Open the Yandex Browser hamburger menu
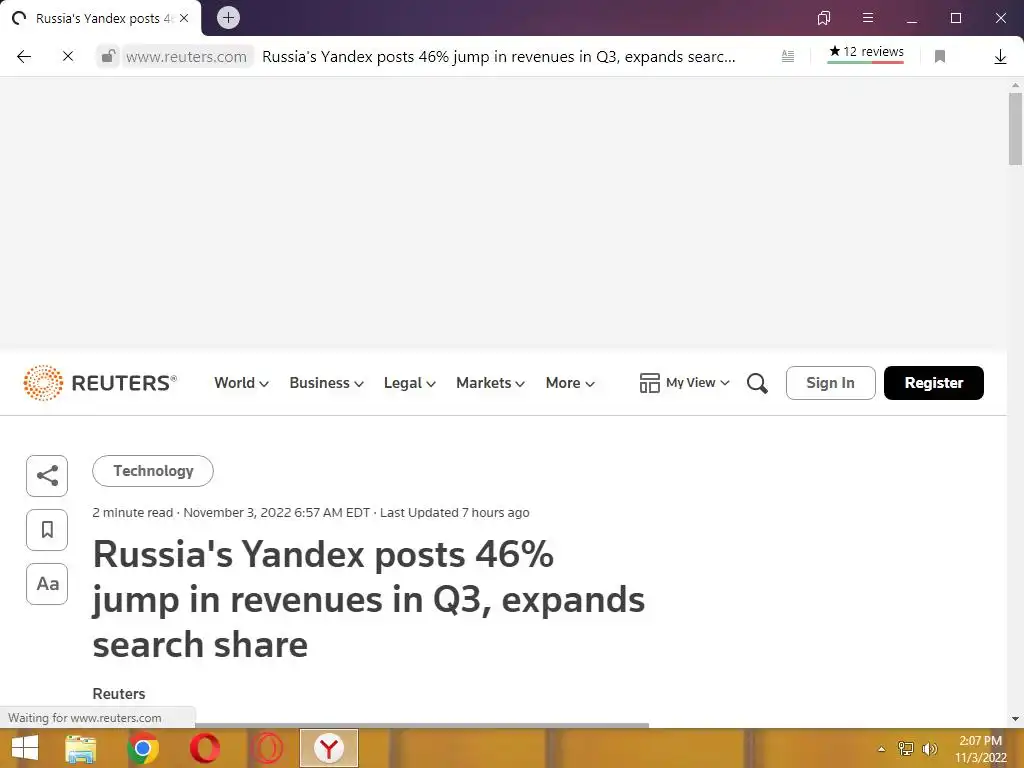 tap(867, 18)
